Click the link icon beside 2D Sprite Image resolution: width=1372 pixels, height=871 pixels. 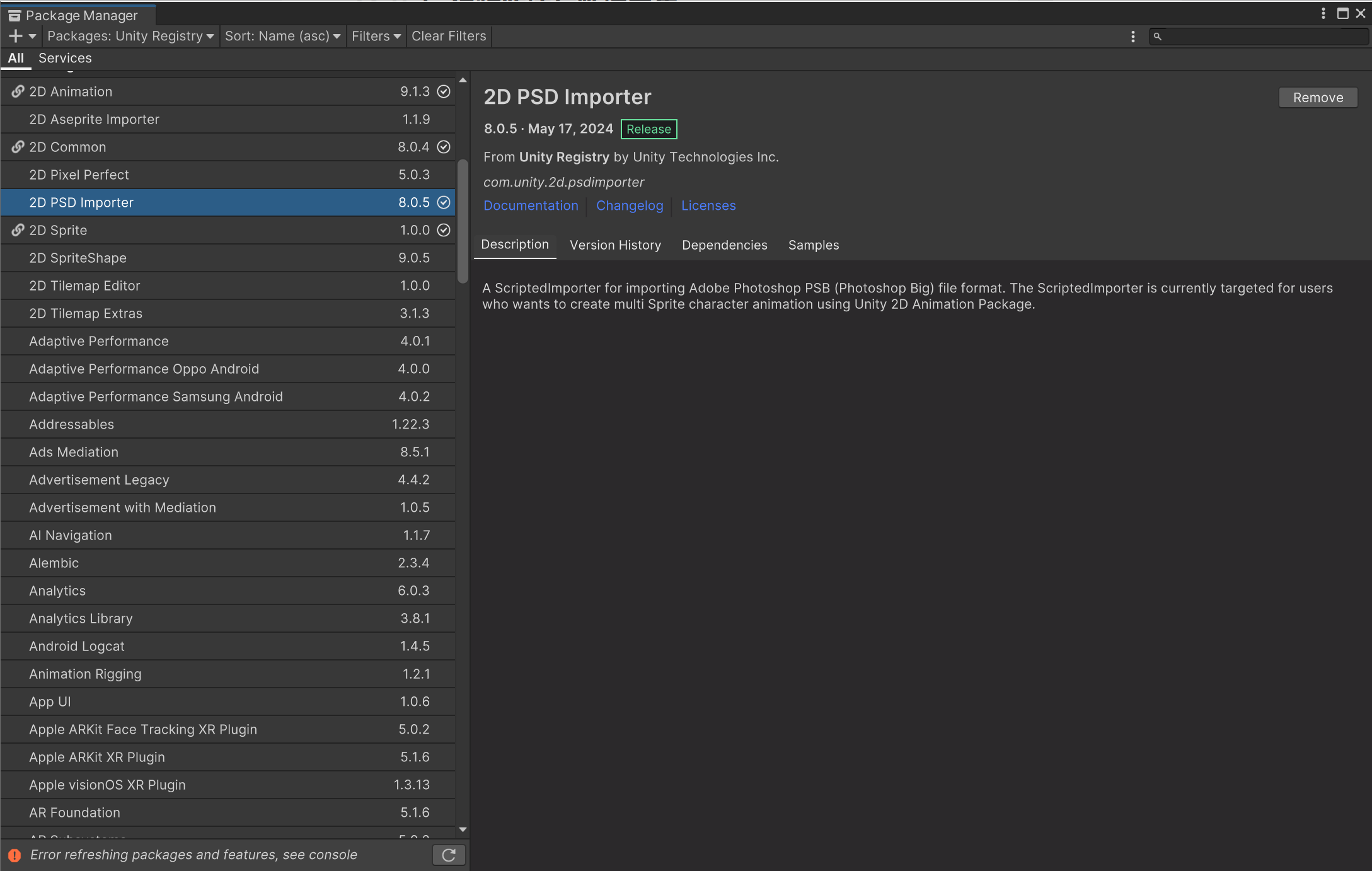18,230
